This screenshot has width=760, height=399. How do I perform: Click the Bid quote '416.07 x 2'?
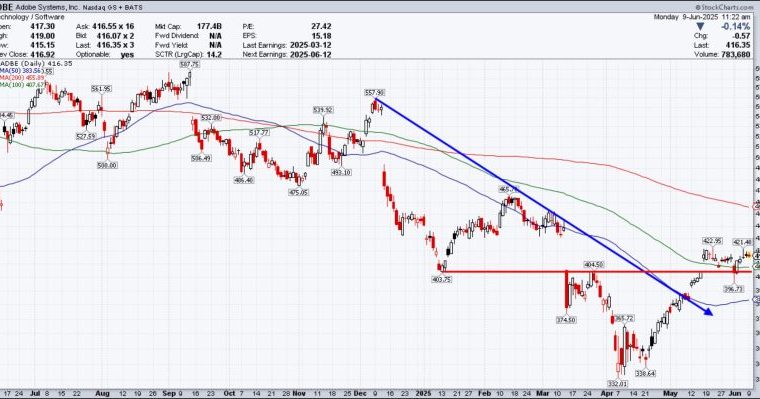point(115,35)
